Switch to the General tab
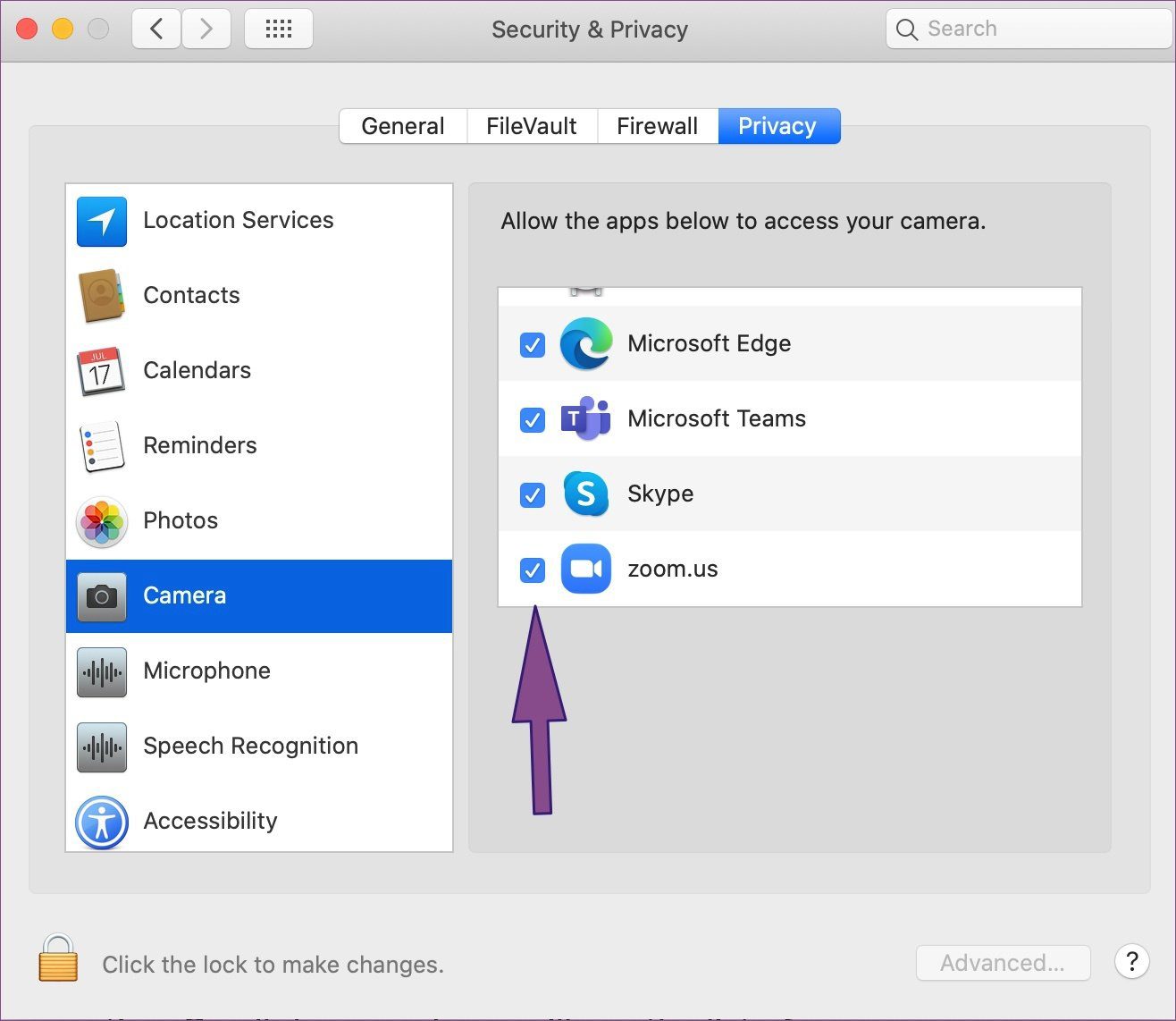 click(403, 126)
